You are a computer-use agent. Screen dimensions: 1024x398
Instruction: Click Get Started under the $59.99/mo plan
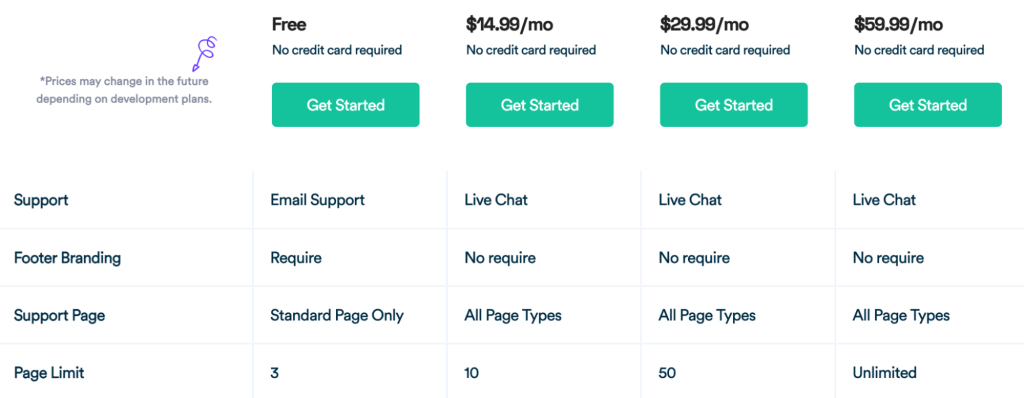(x=927, y=105)
